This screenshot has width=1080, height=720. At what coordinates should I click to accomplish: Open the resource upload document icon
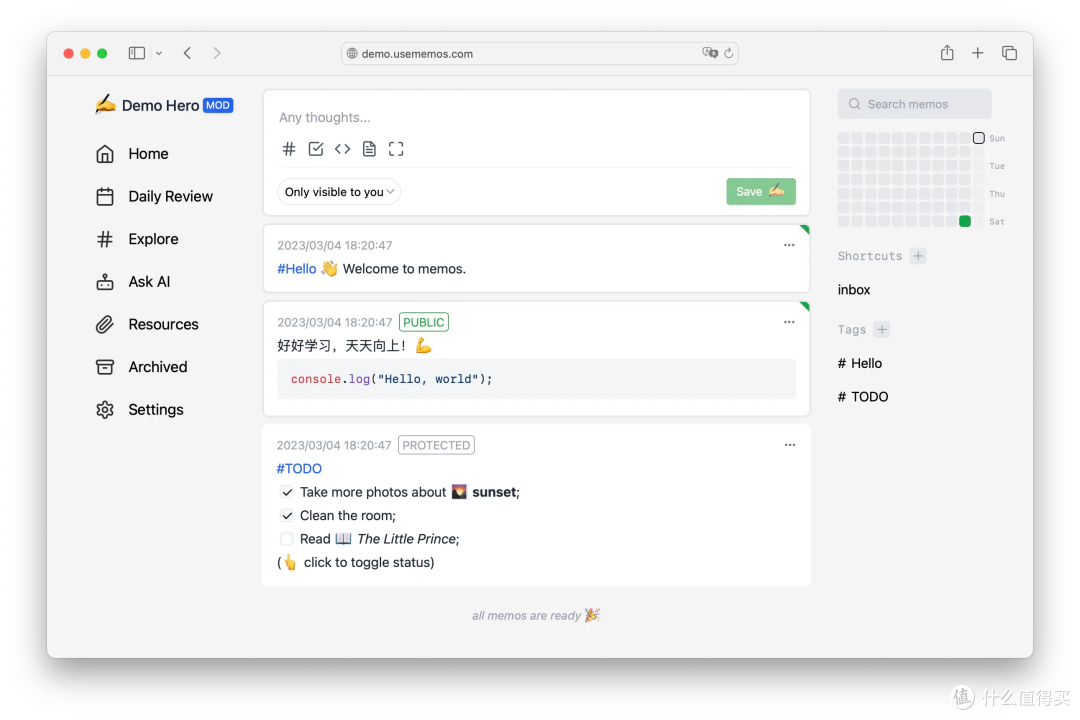click(x=369, y=149)
